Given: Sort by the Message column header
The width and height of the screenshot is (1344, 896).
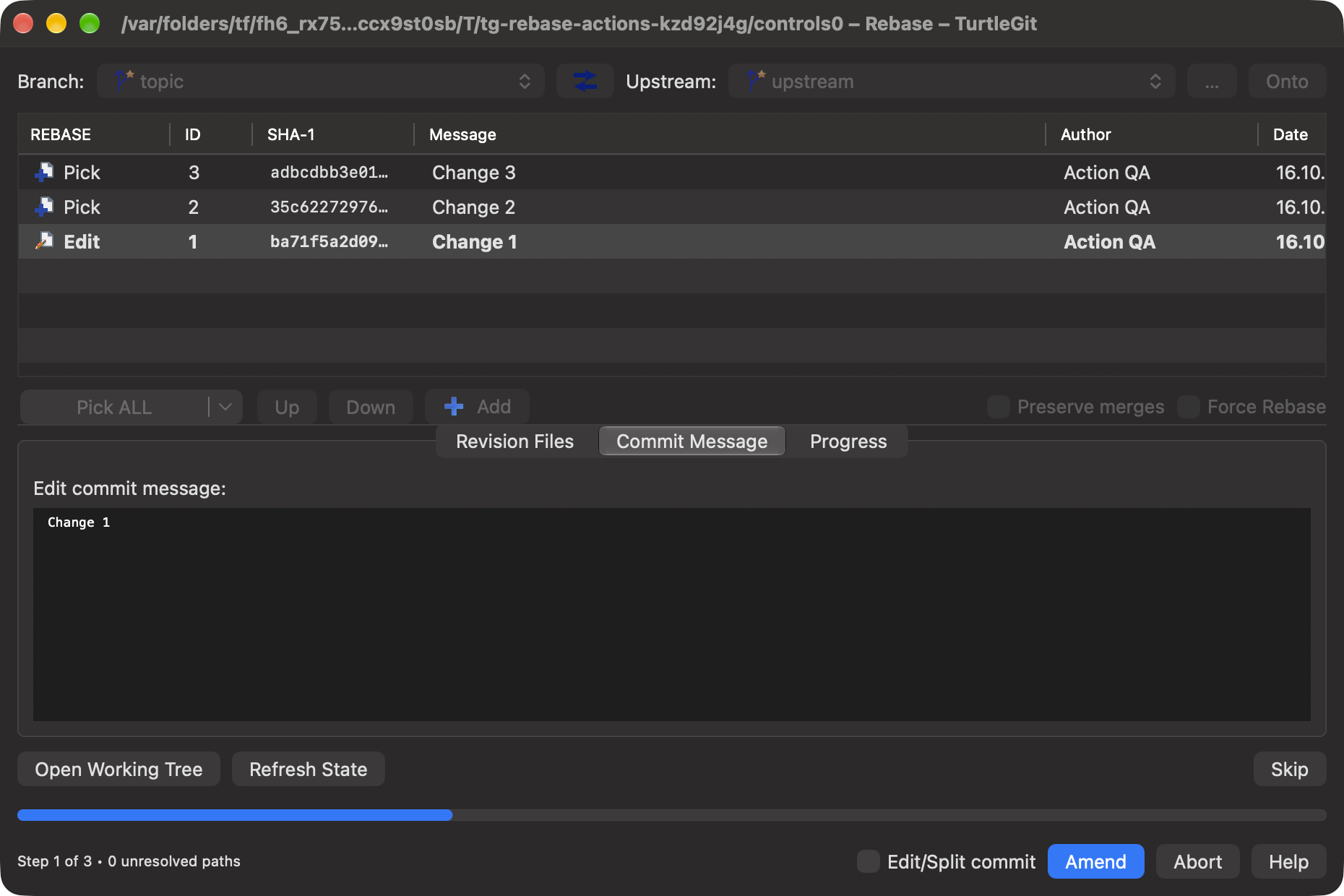Looking at the screenshot, I should click(730, 134).
